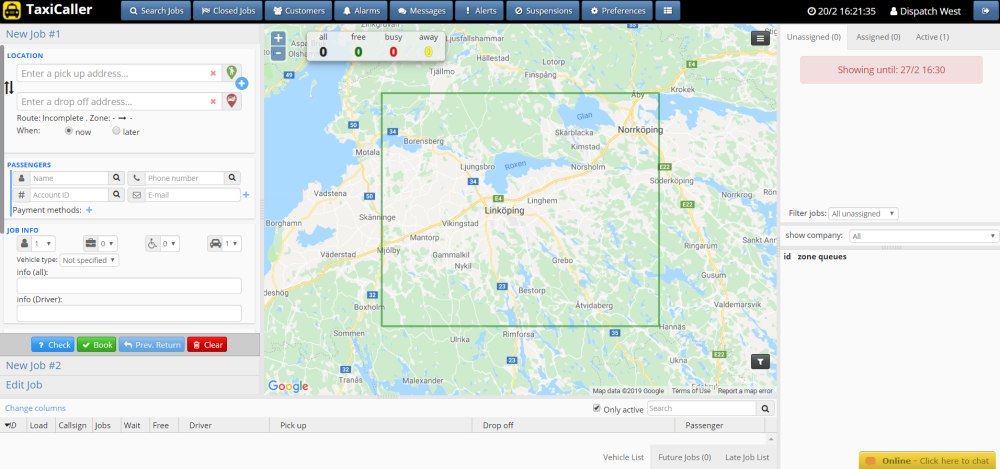Switch to the Assigned (0) tab
Screen dimensions: 1000x469
point(878,37)
